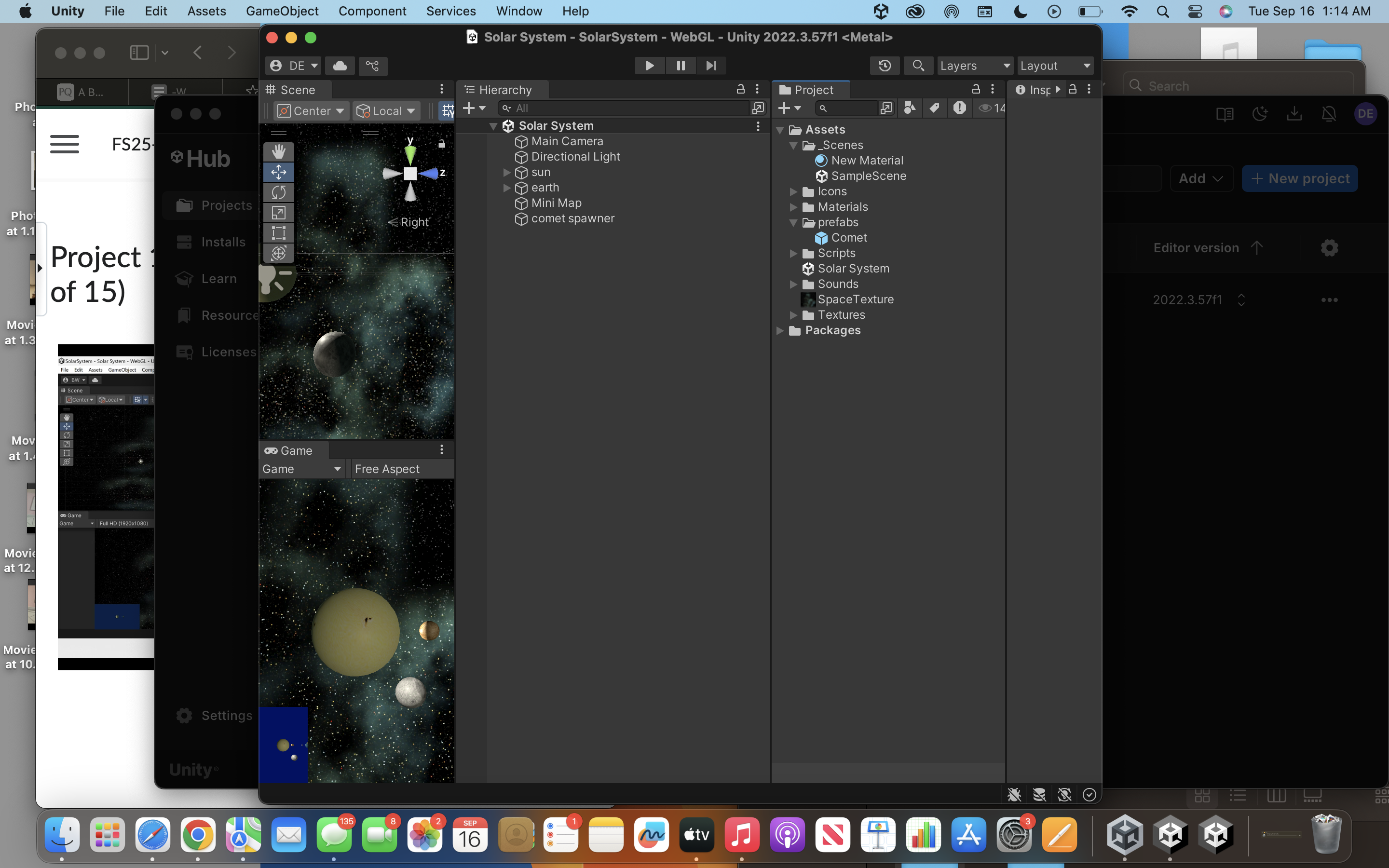Open Solar System scene row options menu

pos(758,126)
